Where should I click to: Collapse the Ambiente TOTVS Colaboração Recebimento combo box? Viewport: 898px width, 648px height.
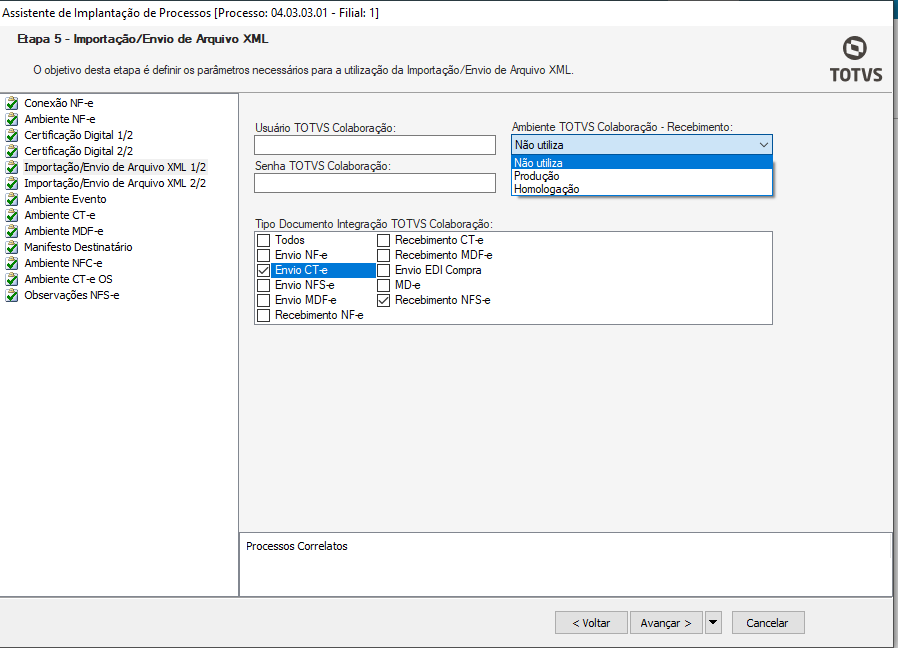tap(763, 145)
